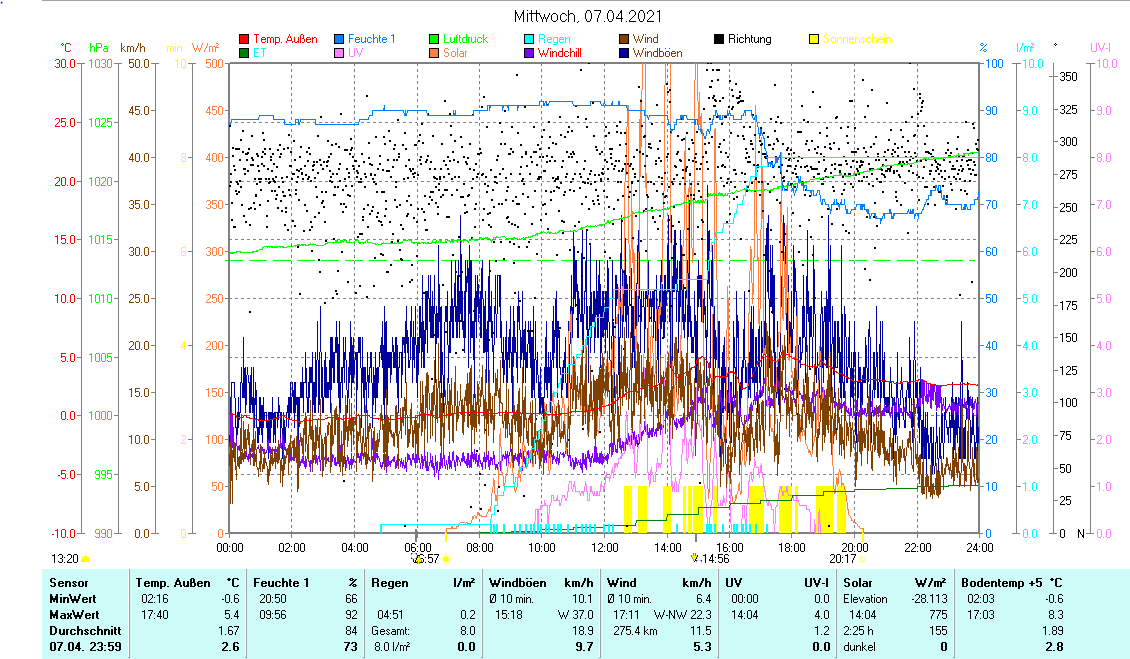This screenshot has height=659, width=1130.
Task: Click the blue Feuchte 1 legend square
Action: tap(340, 39)
